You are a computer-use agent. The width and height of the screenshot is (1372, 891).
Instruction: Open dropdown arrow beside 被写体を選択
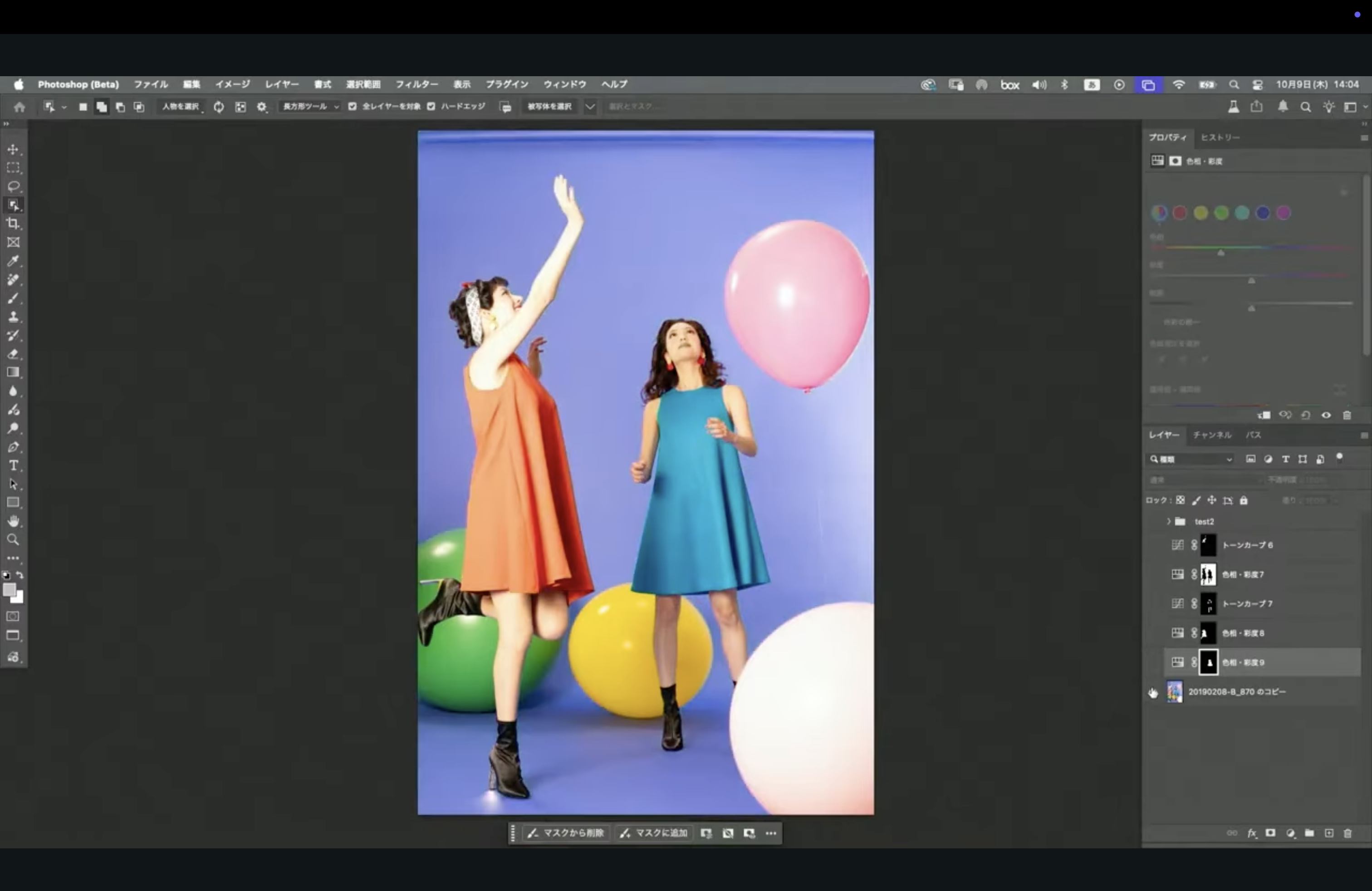point(590,107)
